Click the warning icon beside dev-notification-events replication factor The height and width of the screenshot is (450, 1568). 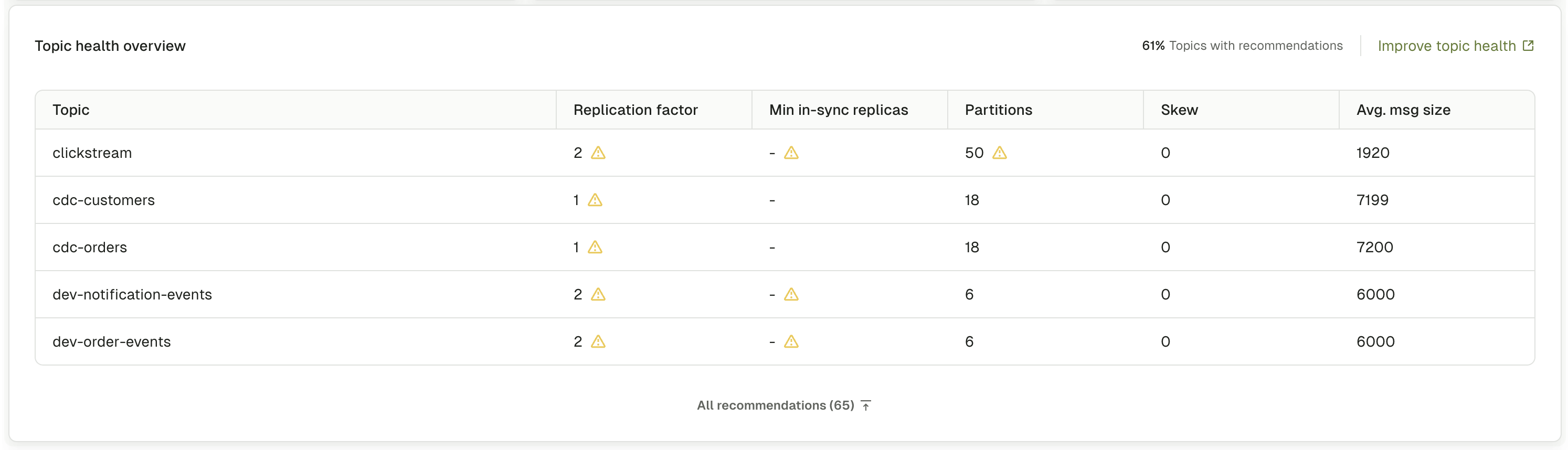click(x=598, y=294)
